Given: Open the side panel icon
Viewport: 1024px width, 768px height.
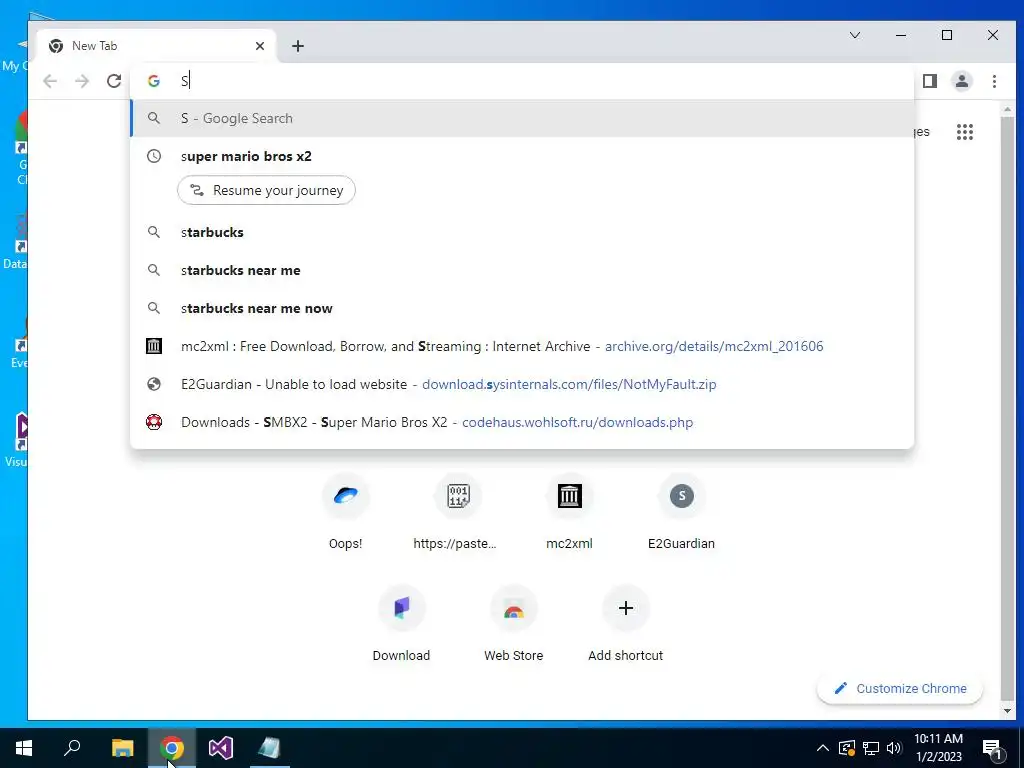Looking at the screenshot, I should 929,81.
